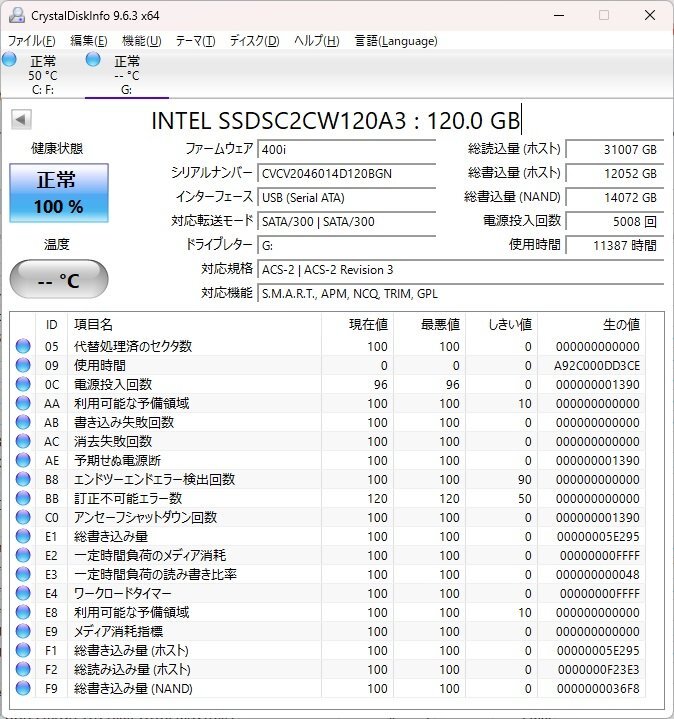674x719 pixels.
Task: Select the ワークロードタイマー row name
Action: point(123,594)
